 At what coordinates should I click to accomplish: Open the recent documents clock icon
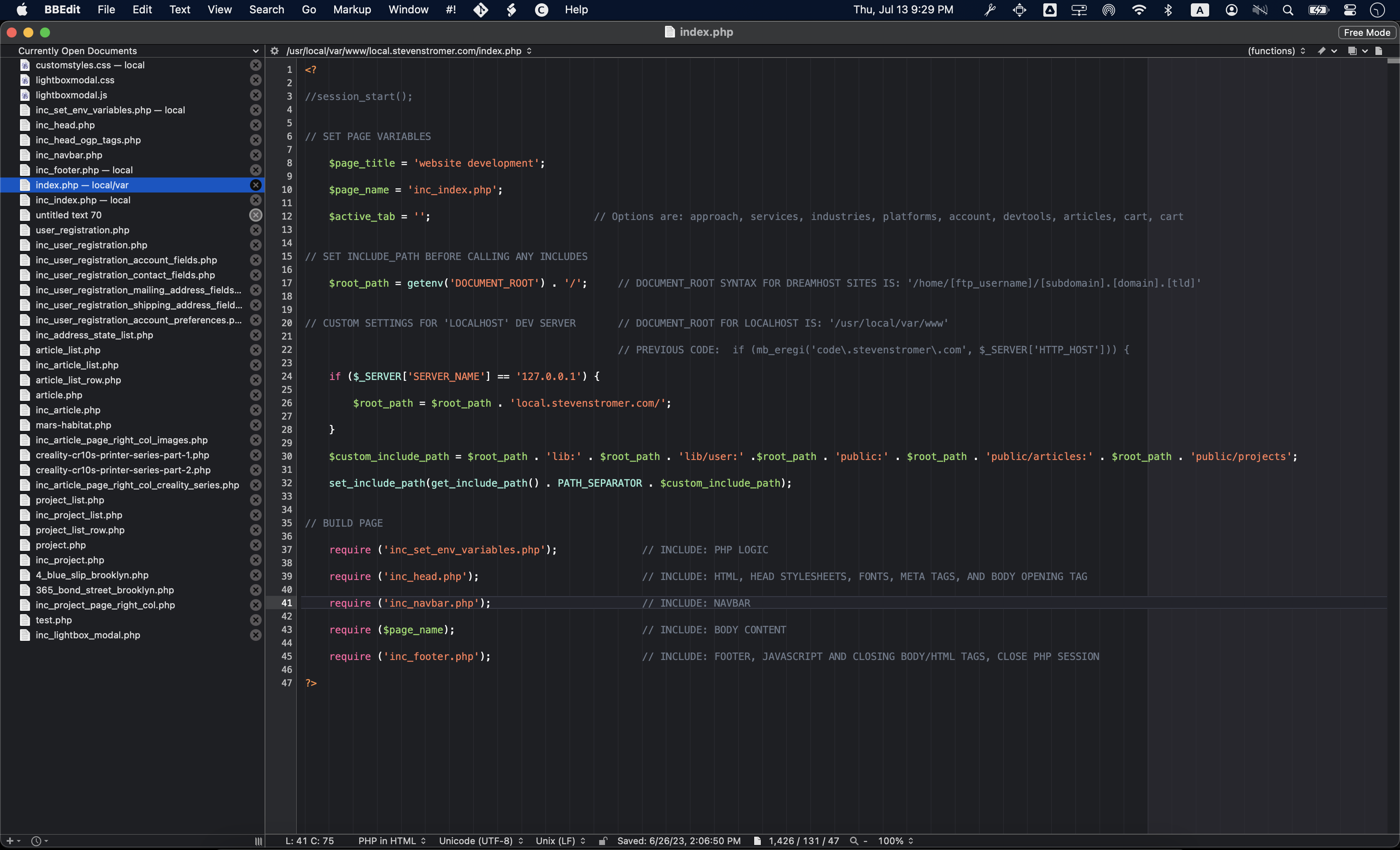(36, 840)
